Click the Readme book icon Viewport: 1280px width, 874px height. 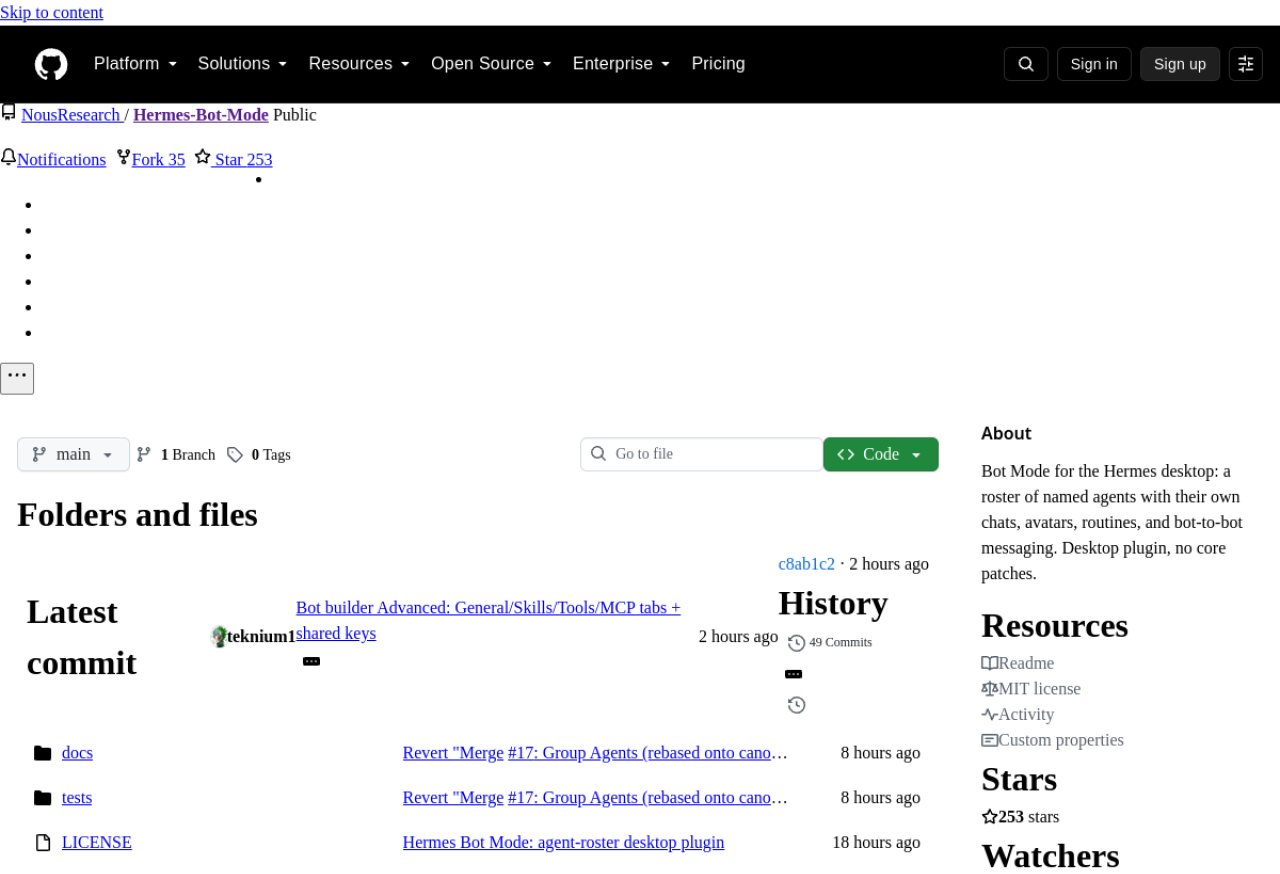990,663
